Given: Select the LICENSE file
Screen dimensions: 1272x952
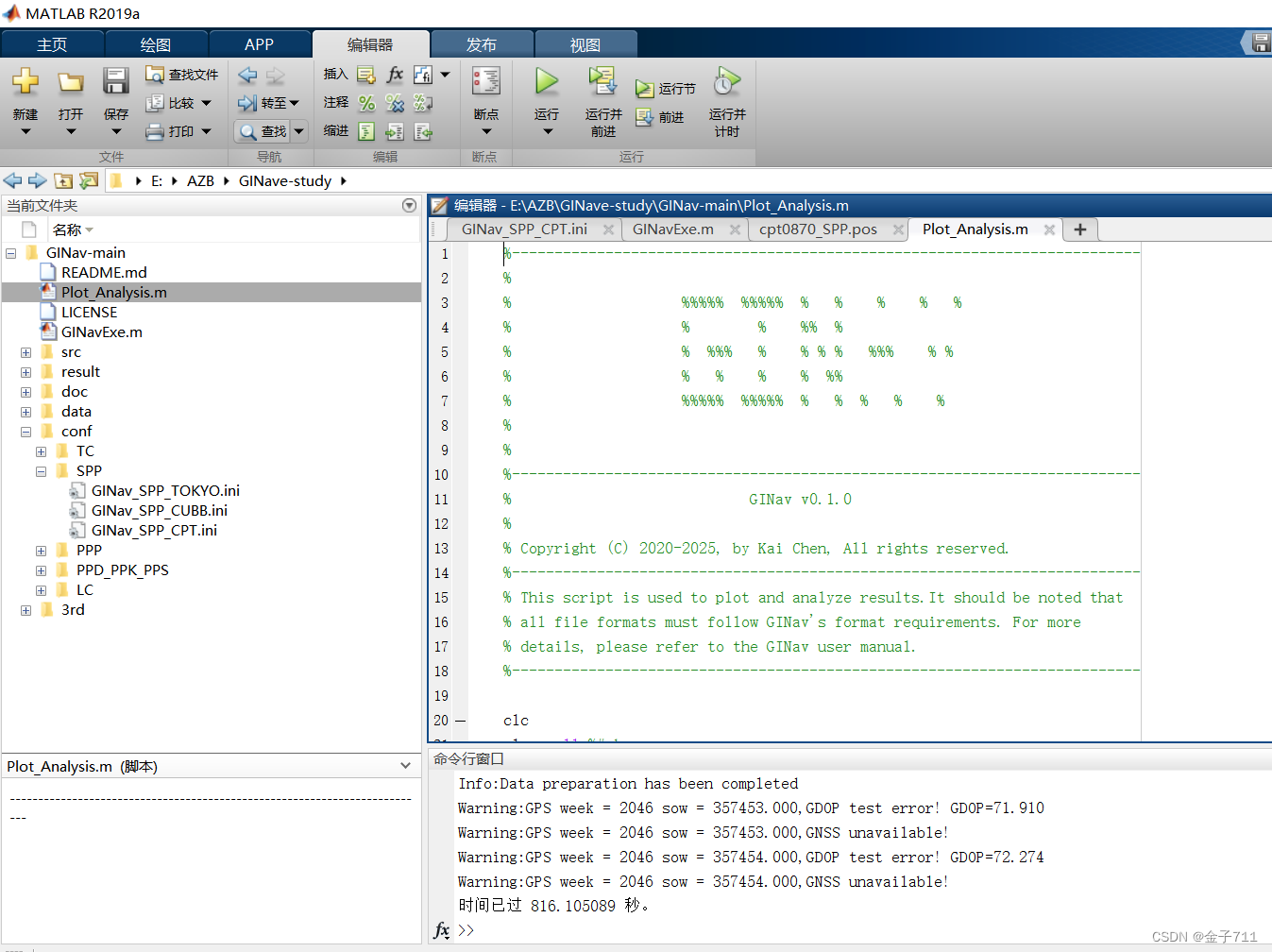Looking at the screenshot, I should click(x=90, y=313).
